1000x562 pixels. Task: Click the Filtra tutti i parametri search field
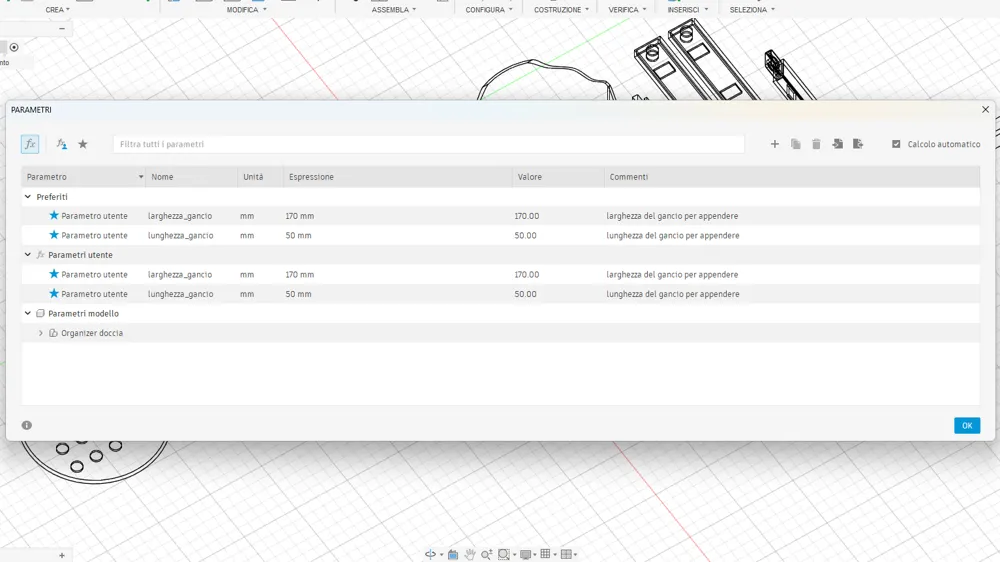429,144
